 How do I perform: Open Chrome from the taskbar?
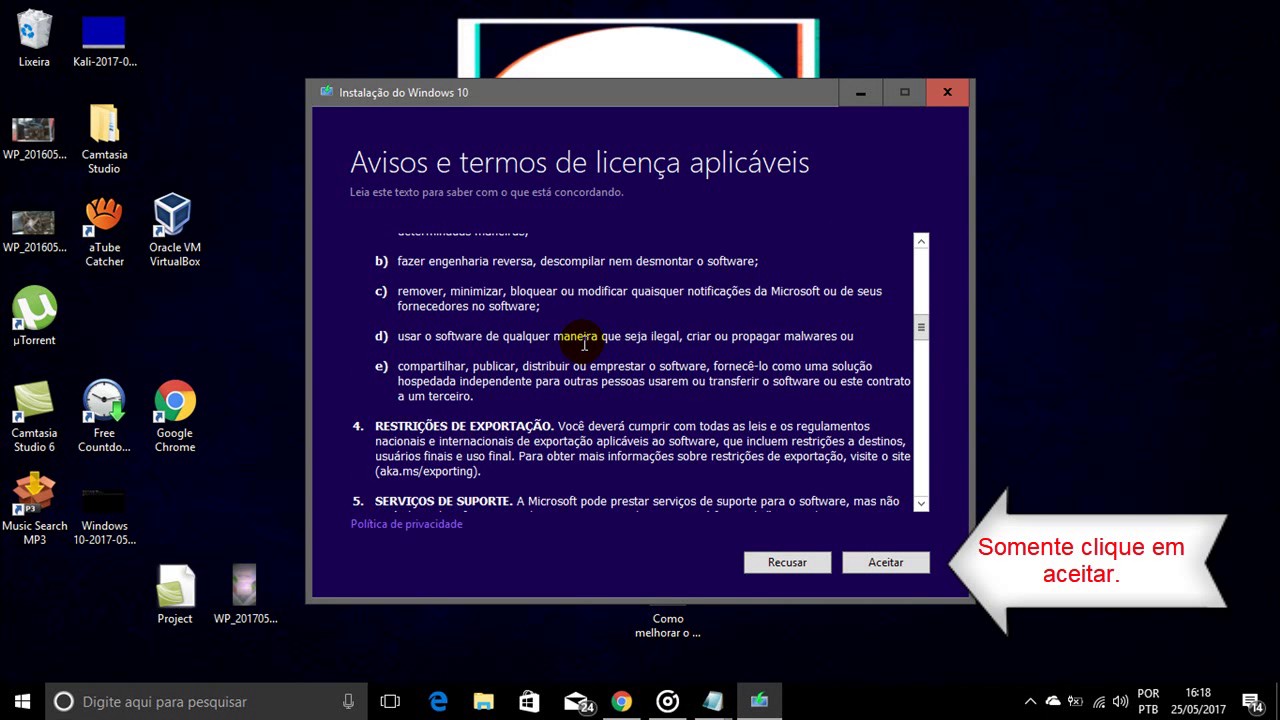(x=621, y=701)
